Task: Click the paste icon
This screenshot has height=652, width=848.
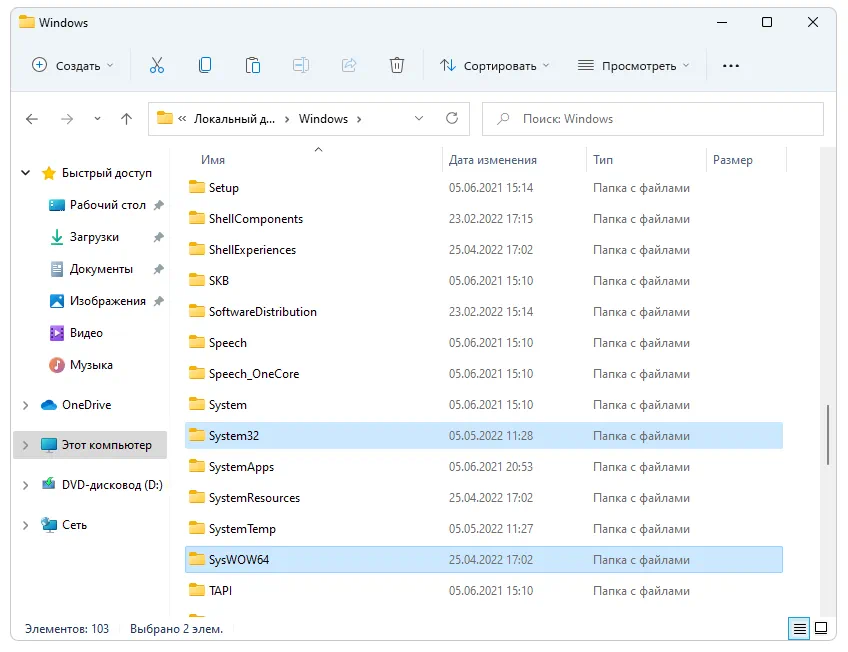Action: click(253, 64)
